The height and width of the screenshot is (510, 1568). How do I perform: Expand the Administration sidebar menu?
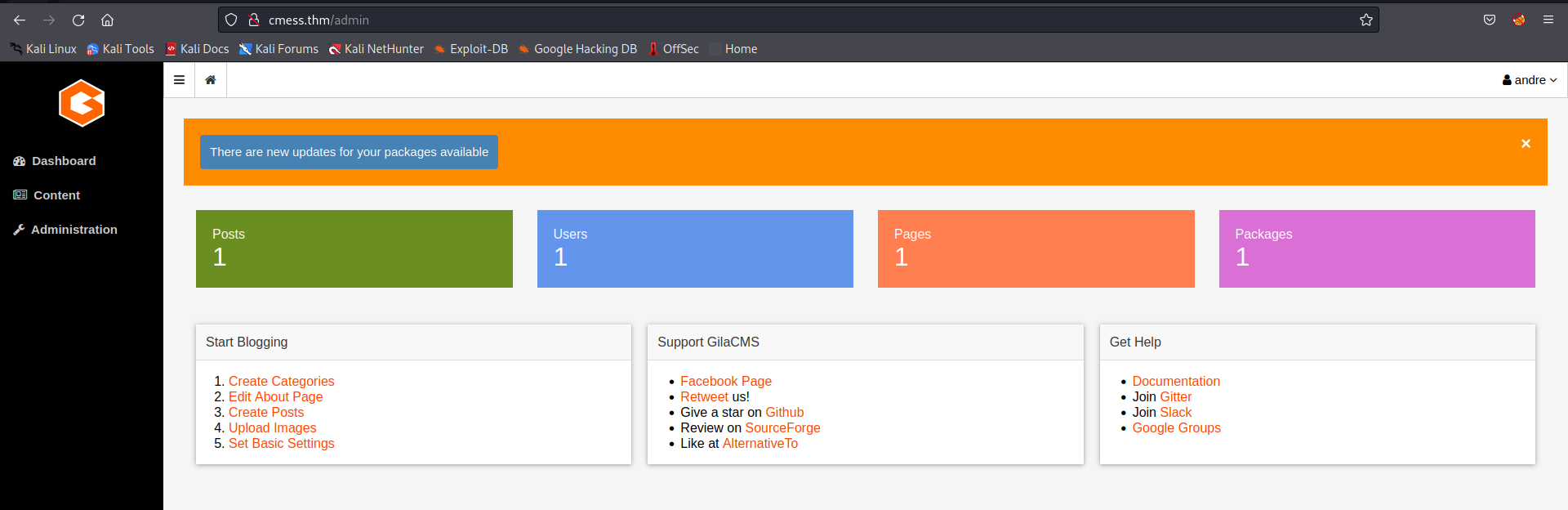pos(73,230)
